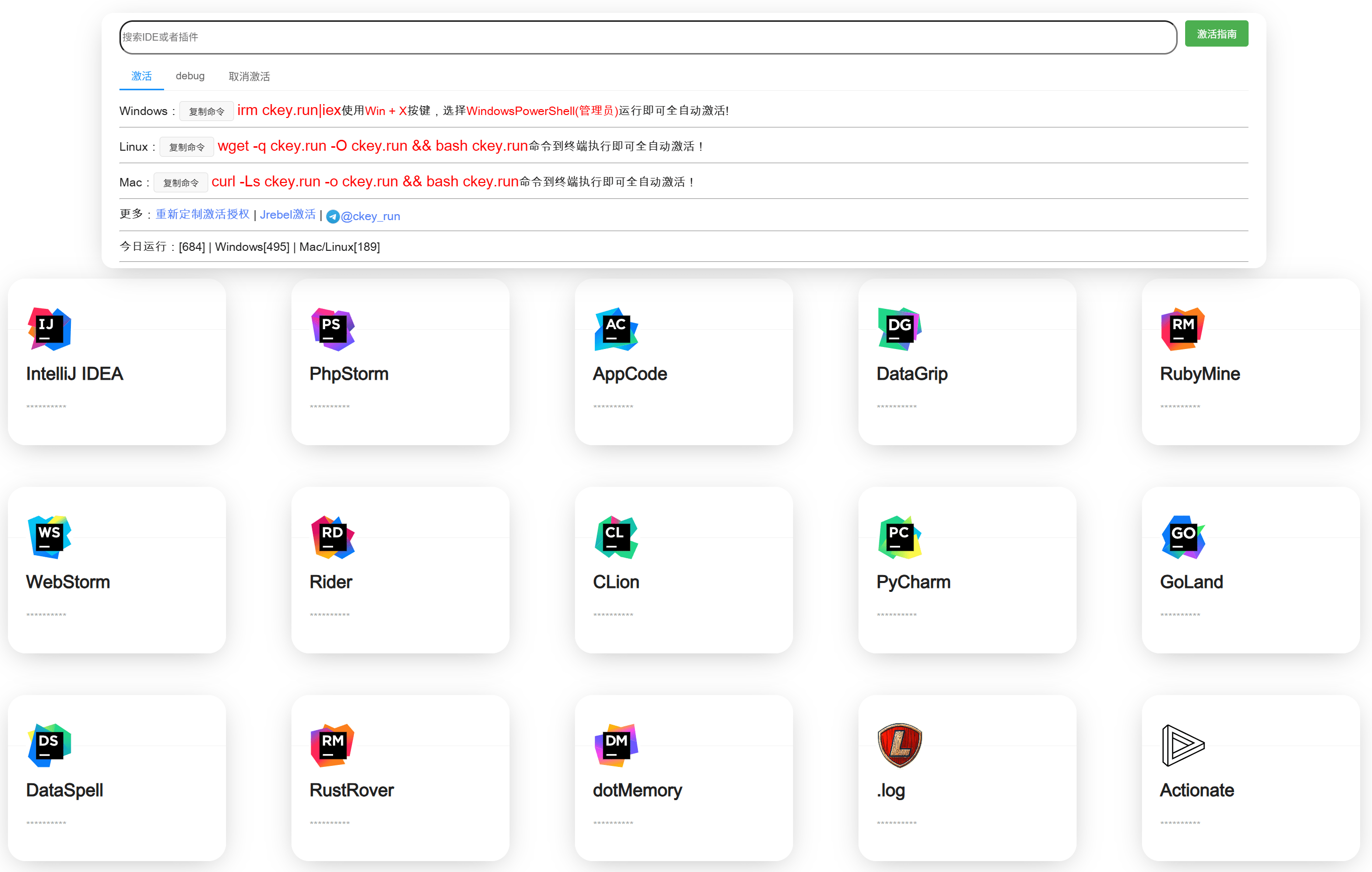
Task: Switch to the debug tab
Action: coord(190,76)
